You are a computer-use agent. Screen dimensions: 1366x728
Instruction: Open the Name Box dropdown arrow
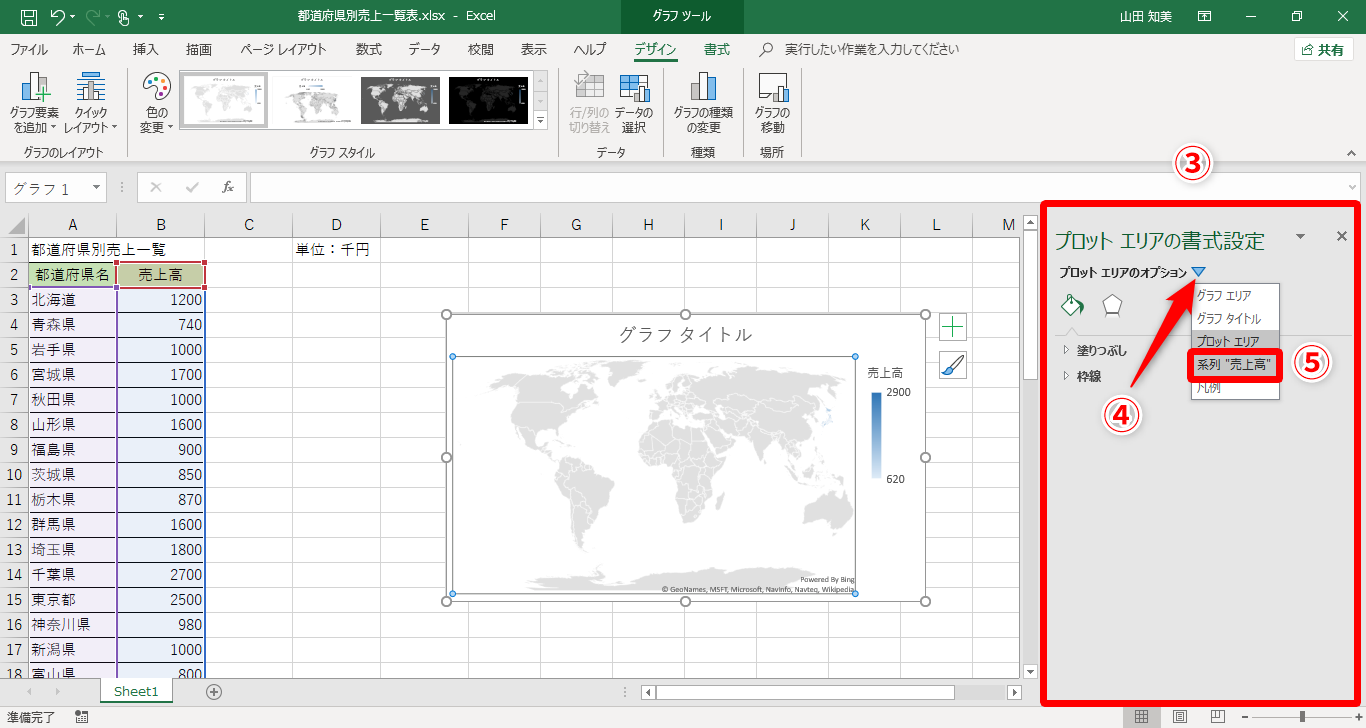[x=96, y=187]
